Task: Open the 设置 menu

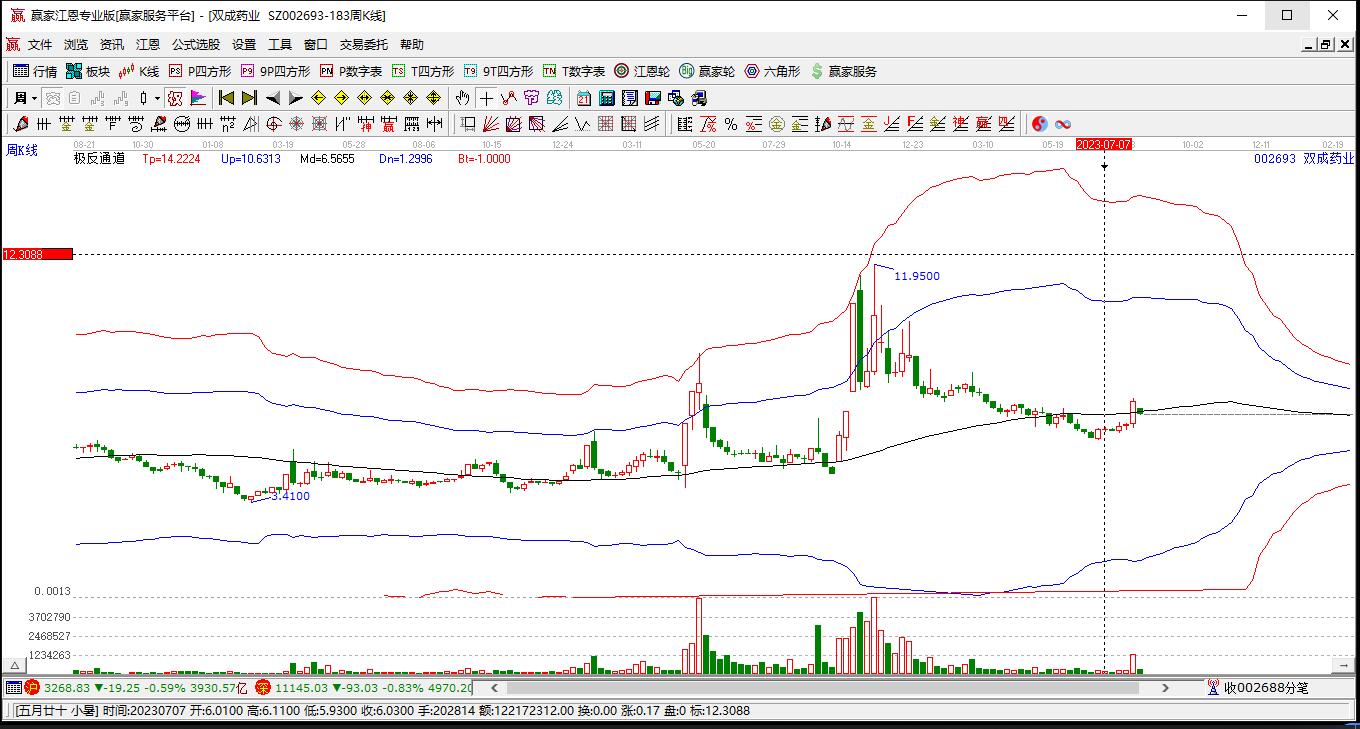Action: tap(244, 45)
